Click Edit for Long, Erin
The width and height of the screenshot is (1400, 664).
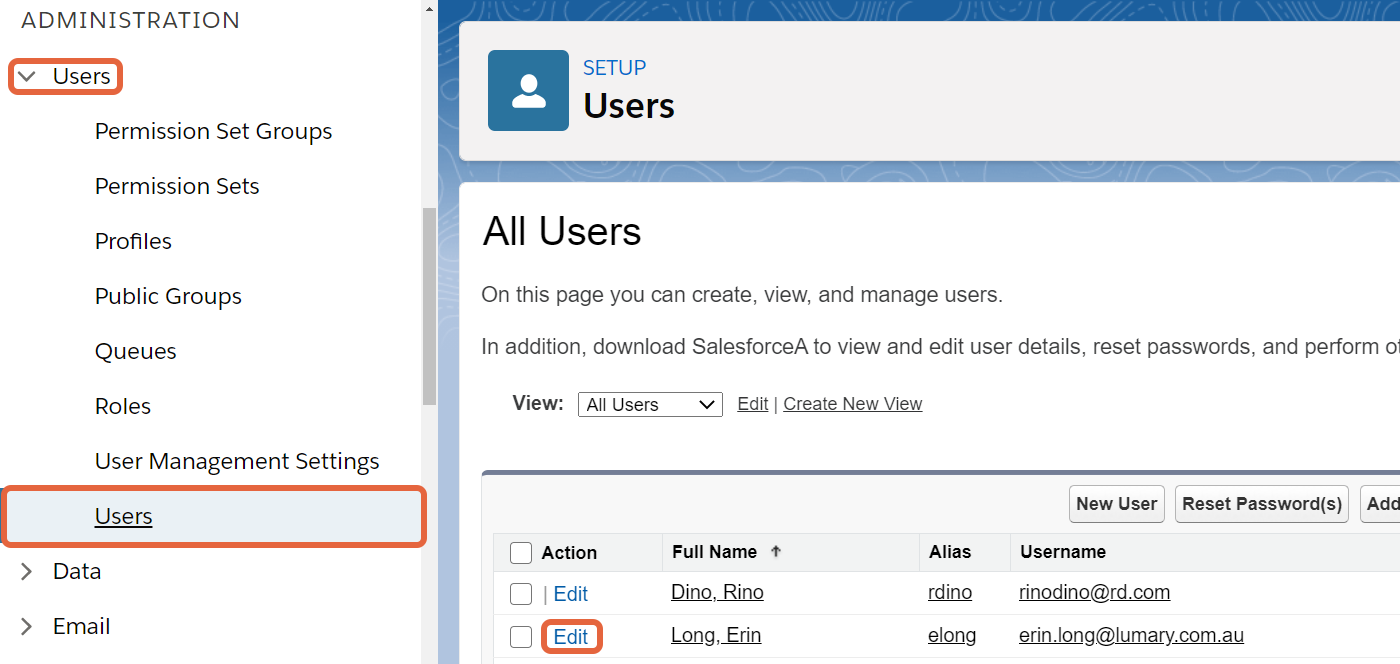pyautogui.click(x=571, y=637)
